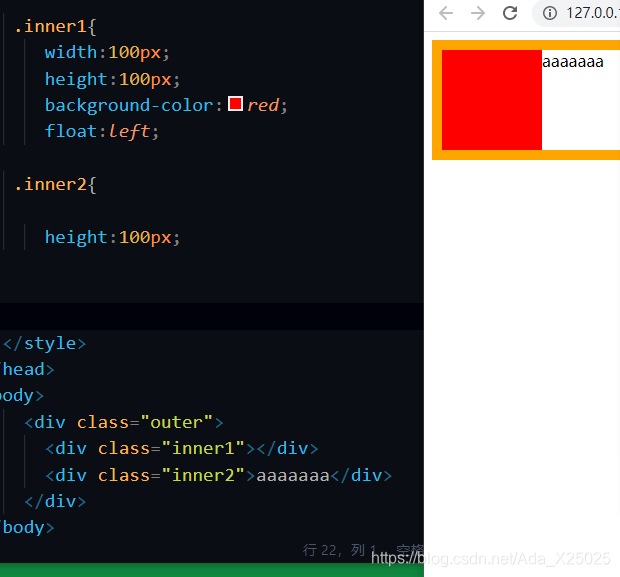This screenshot has height=577, width=620.
Task: Click the '行 22, 列 1' status bar entry
Action: click(339, 550)
